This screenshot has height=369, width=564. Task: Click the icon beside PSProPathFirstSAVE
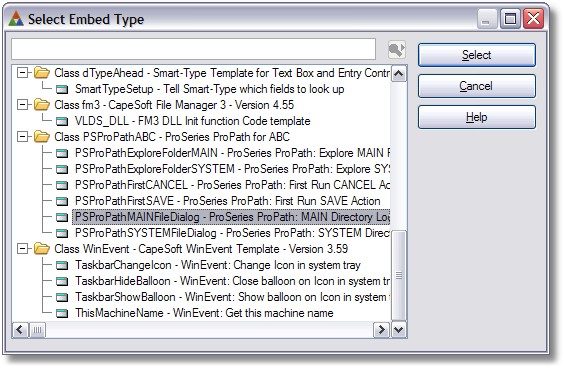point(62,201)
